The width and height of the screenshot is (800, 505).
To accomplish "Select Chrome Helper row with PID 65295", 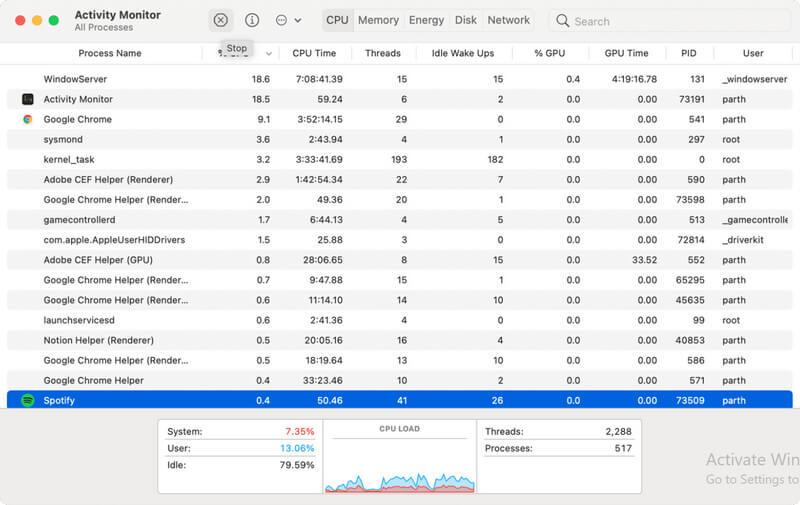I will (399, 280).
